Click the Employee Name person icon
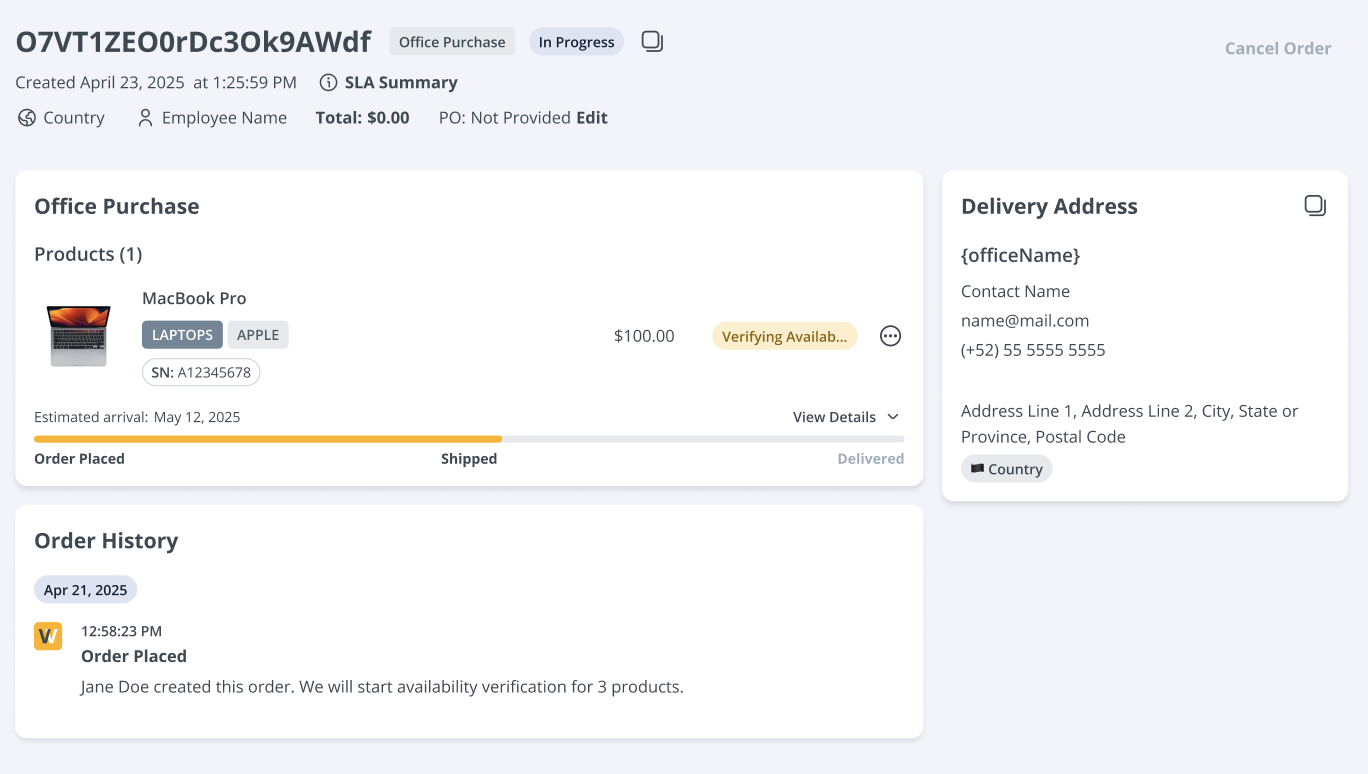The height and width of the screenshot is (774, 1368). pyautogui.click(x=146, y=118)
